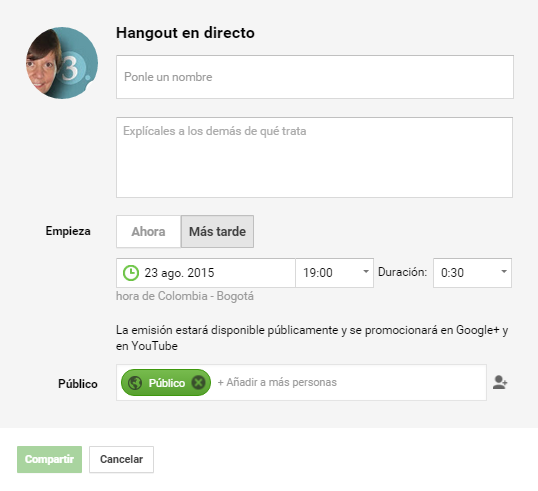
Task: Click the Público green chip label
Action: coord(166,383)
